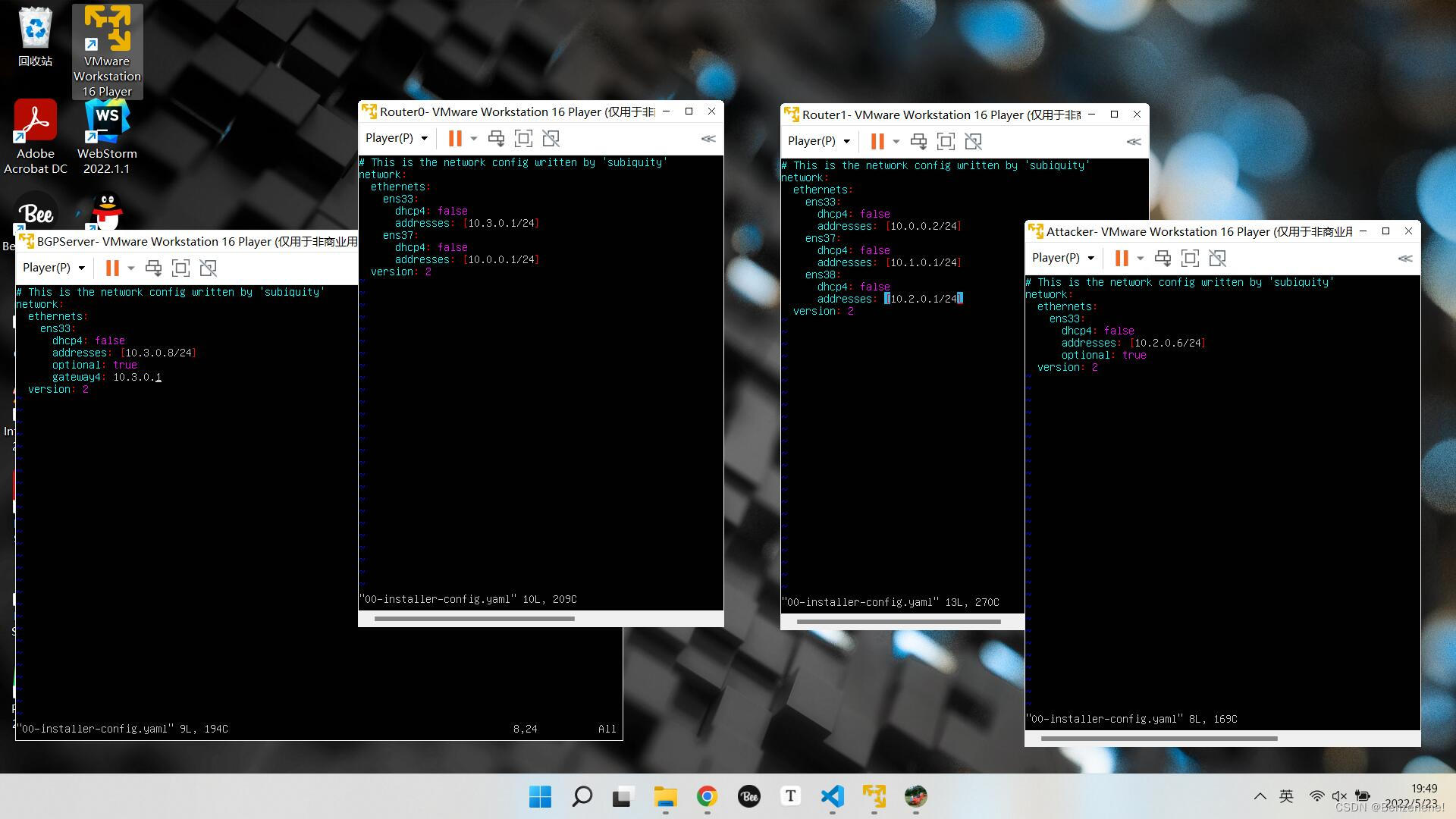
Task: Open the Player(P) menu in BGPServer
Action: [54, 268]
